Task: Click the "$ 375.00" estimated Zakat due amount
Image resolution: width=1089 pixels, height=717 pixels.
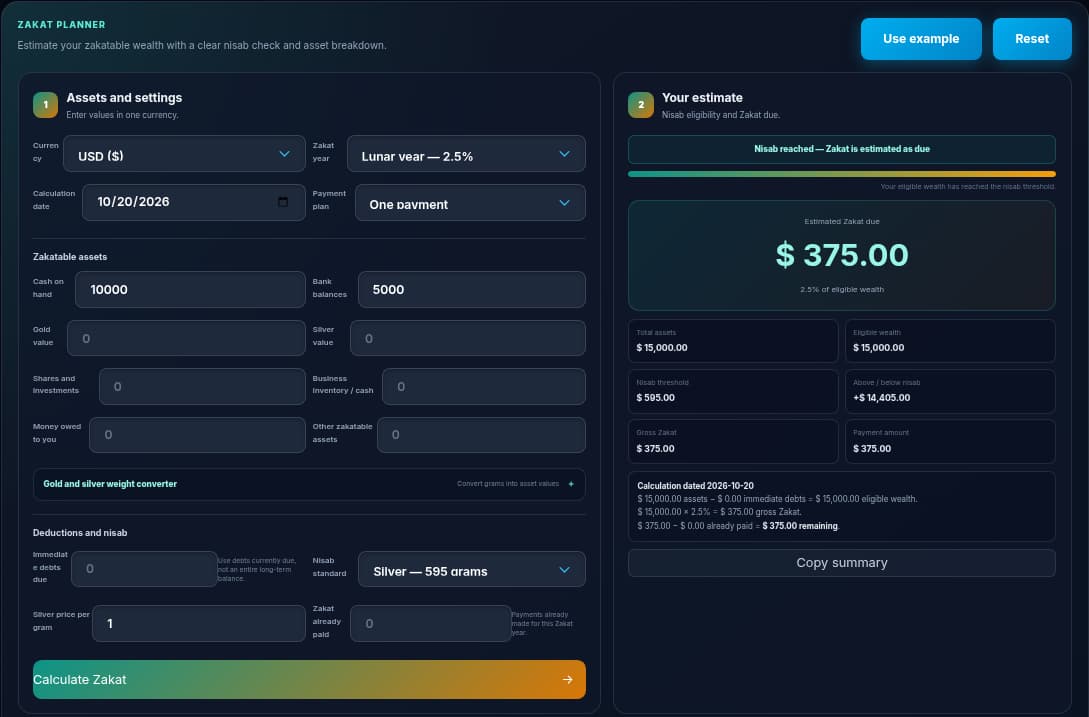Action: pos(842,255)
